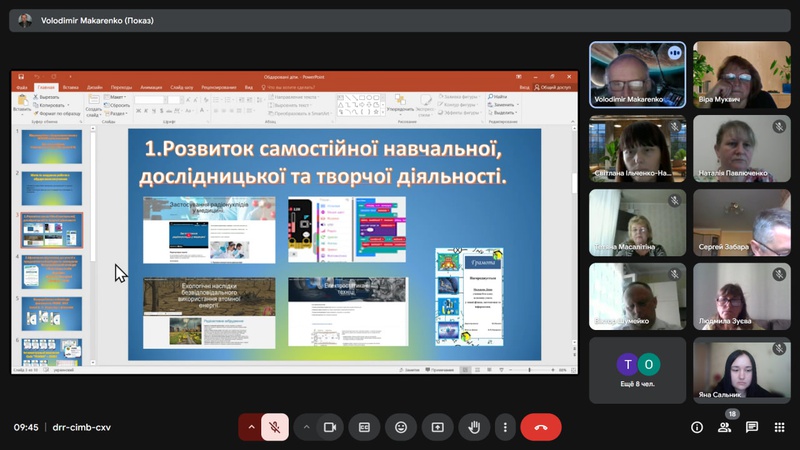Open audio settings chevron beside microphone
This screenshot has width=800, height=450.
(x=251, y=427)
